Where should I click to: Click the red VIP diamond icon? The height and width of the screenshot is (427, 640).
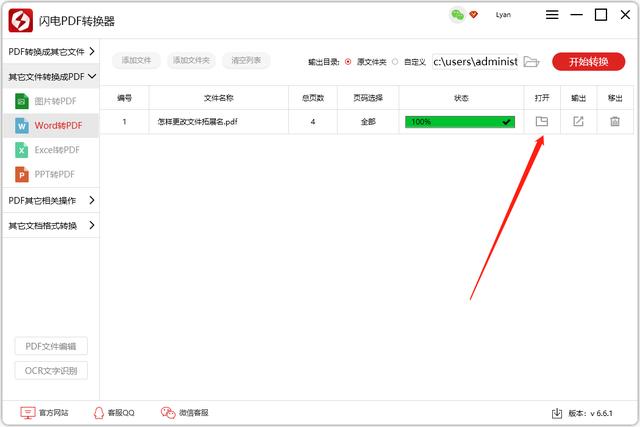[x=473, y=15]
